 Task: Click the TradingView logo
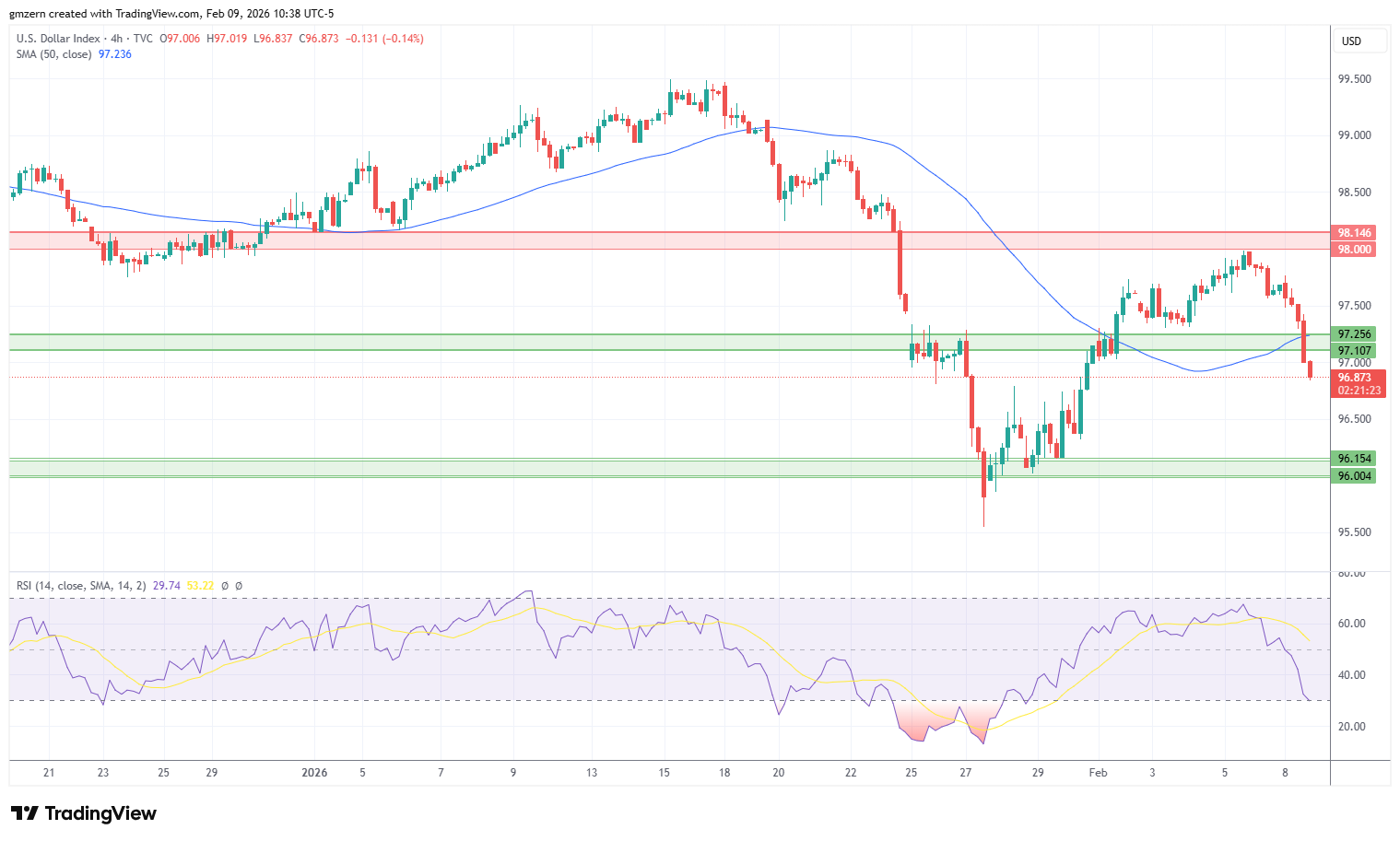(x=84, y=813)
